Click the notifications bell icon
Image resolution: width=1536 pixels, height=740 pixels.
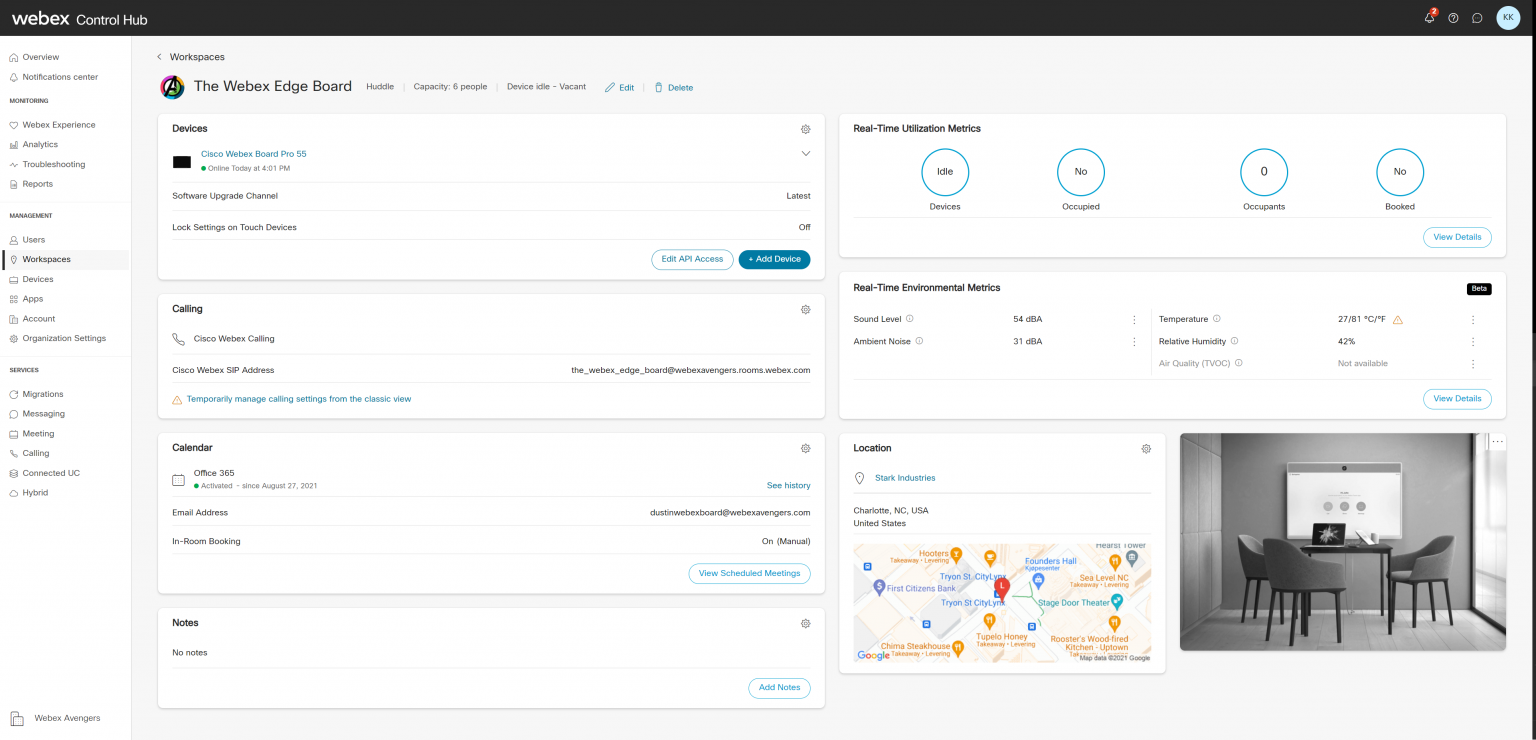(1428, 17)
